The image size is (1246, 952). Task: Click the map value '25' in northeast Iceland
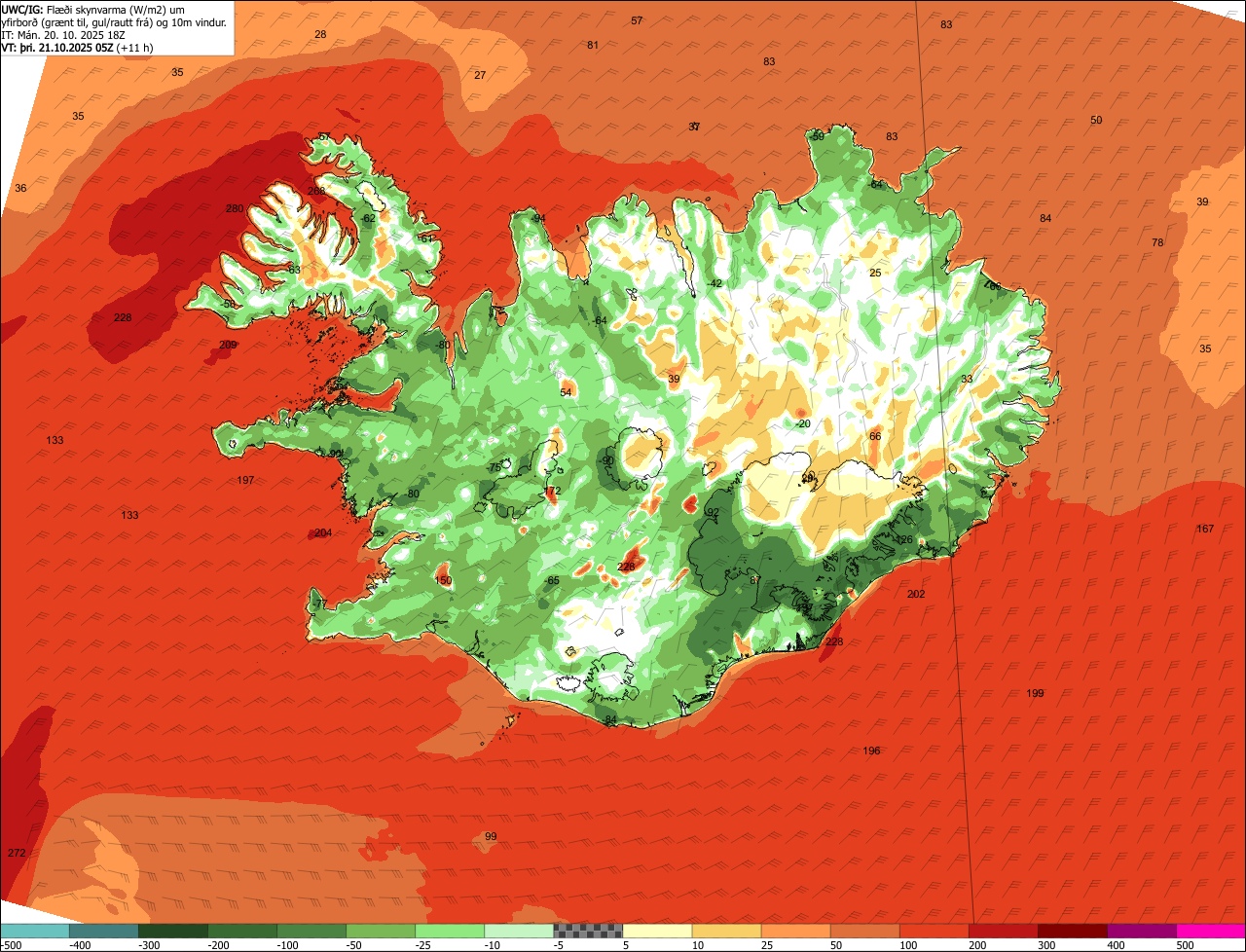875,273
